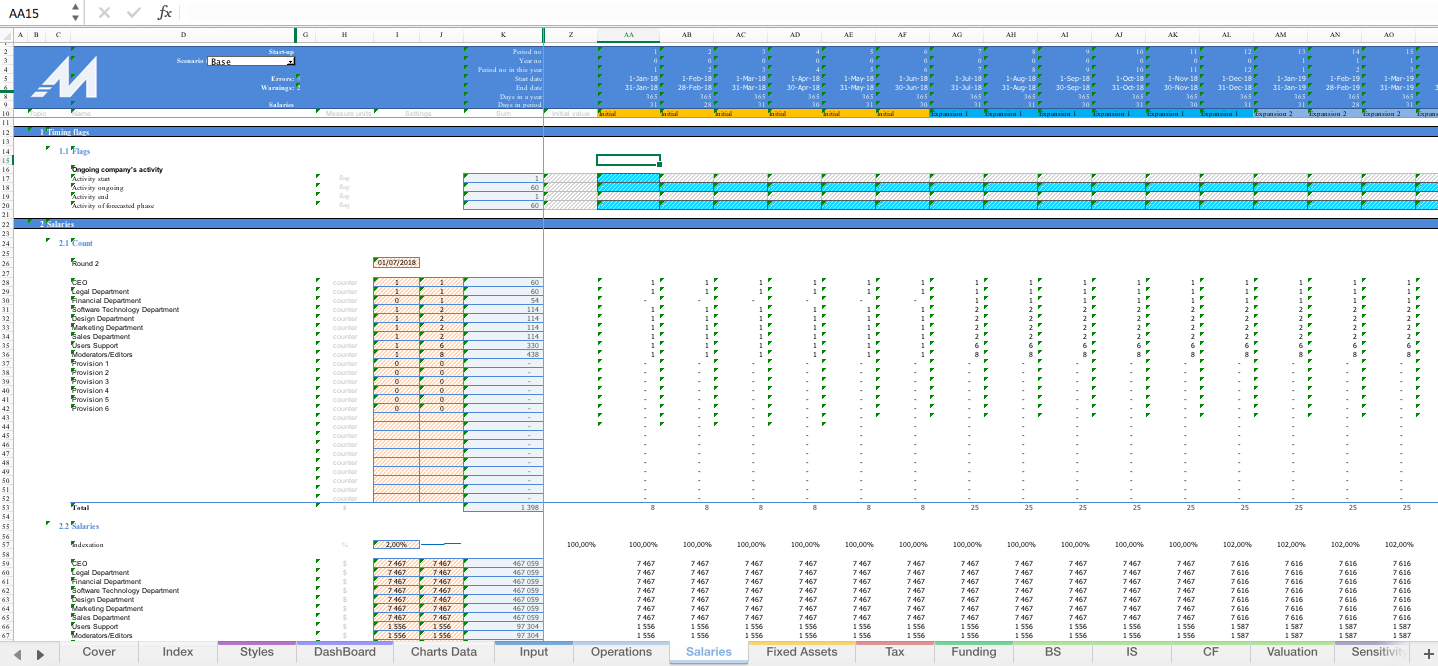
Task: Open the Valuation sheet tab
Action: (x=1292, y=652)
